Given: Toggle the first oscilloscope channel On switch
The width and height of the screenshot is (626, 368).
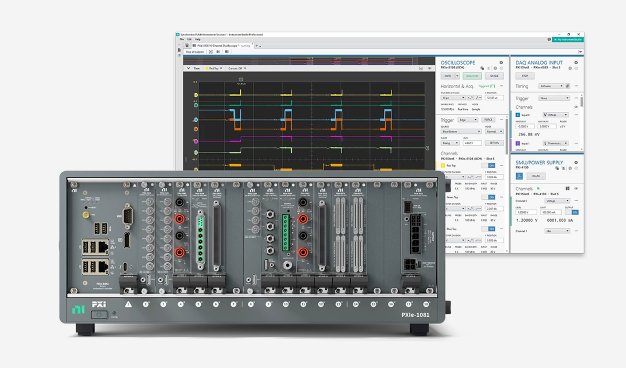Looking at the screenshot, I should point(491,165).
